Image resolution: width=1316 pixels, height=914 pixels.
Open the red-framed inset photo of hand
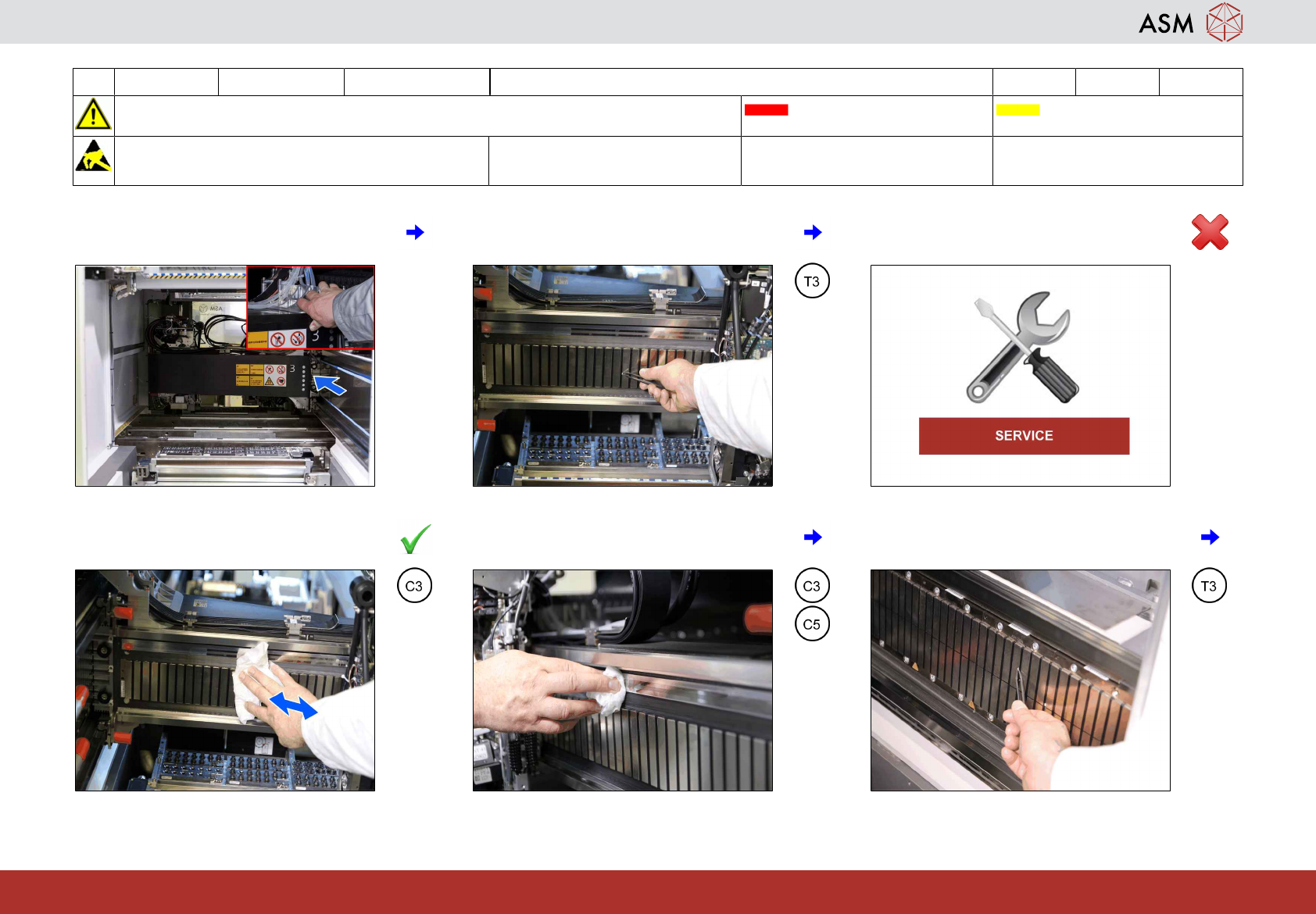tap(310, 307)
